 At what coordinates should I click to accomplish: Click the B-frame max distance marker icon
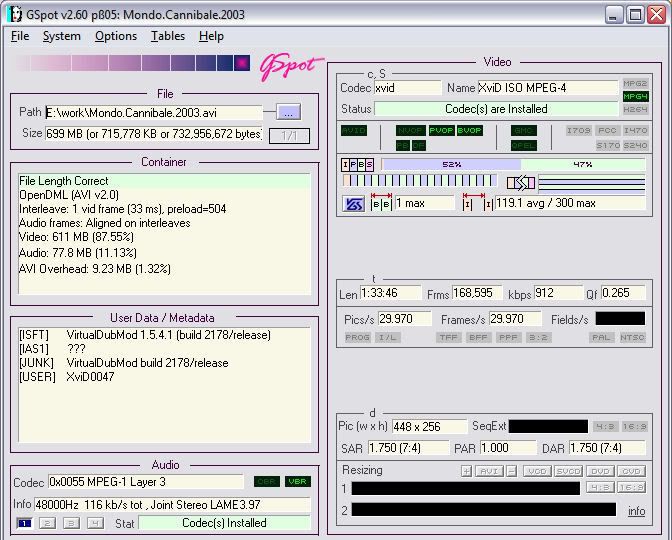coord(381,202)
